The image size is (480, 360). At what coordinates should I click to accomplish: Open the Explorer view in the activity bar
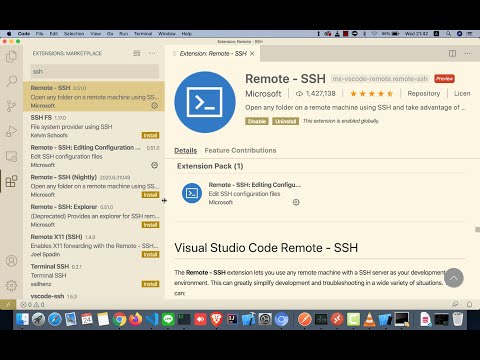point(11,56)
